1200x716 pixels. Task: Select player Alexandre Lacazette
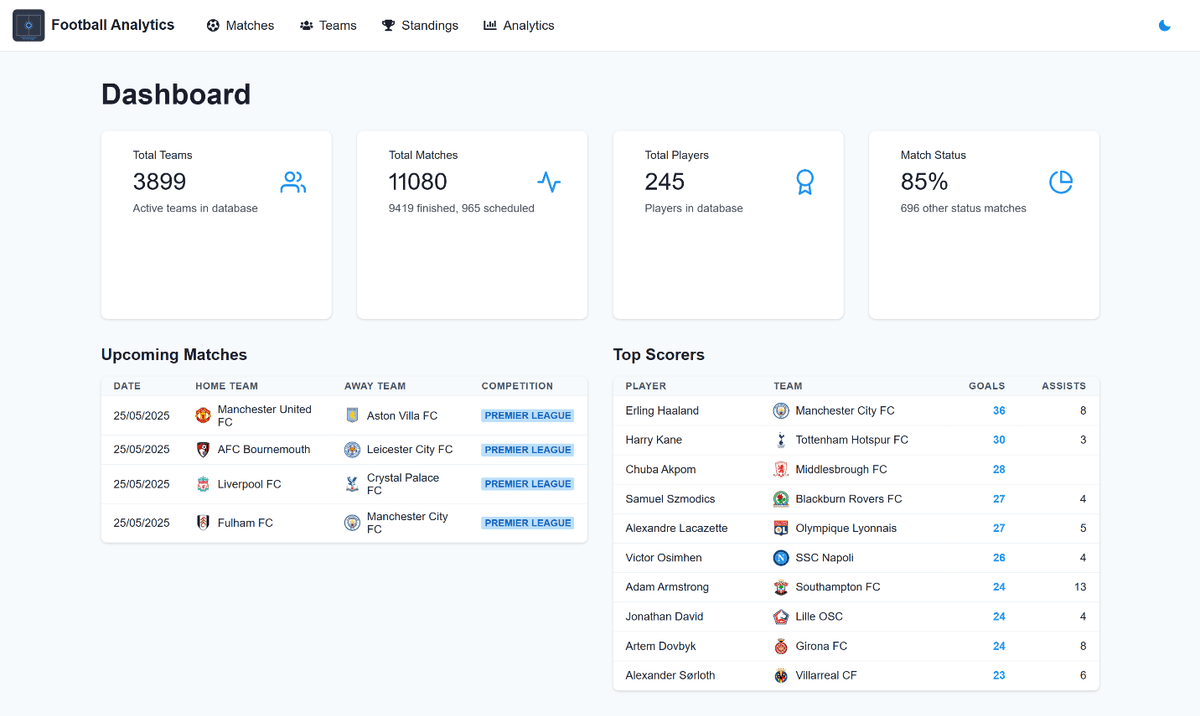click(x=676, y=528)
